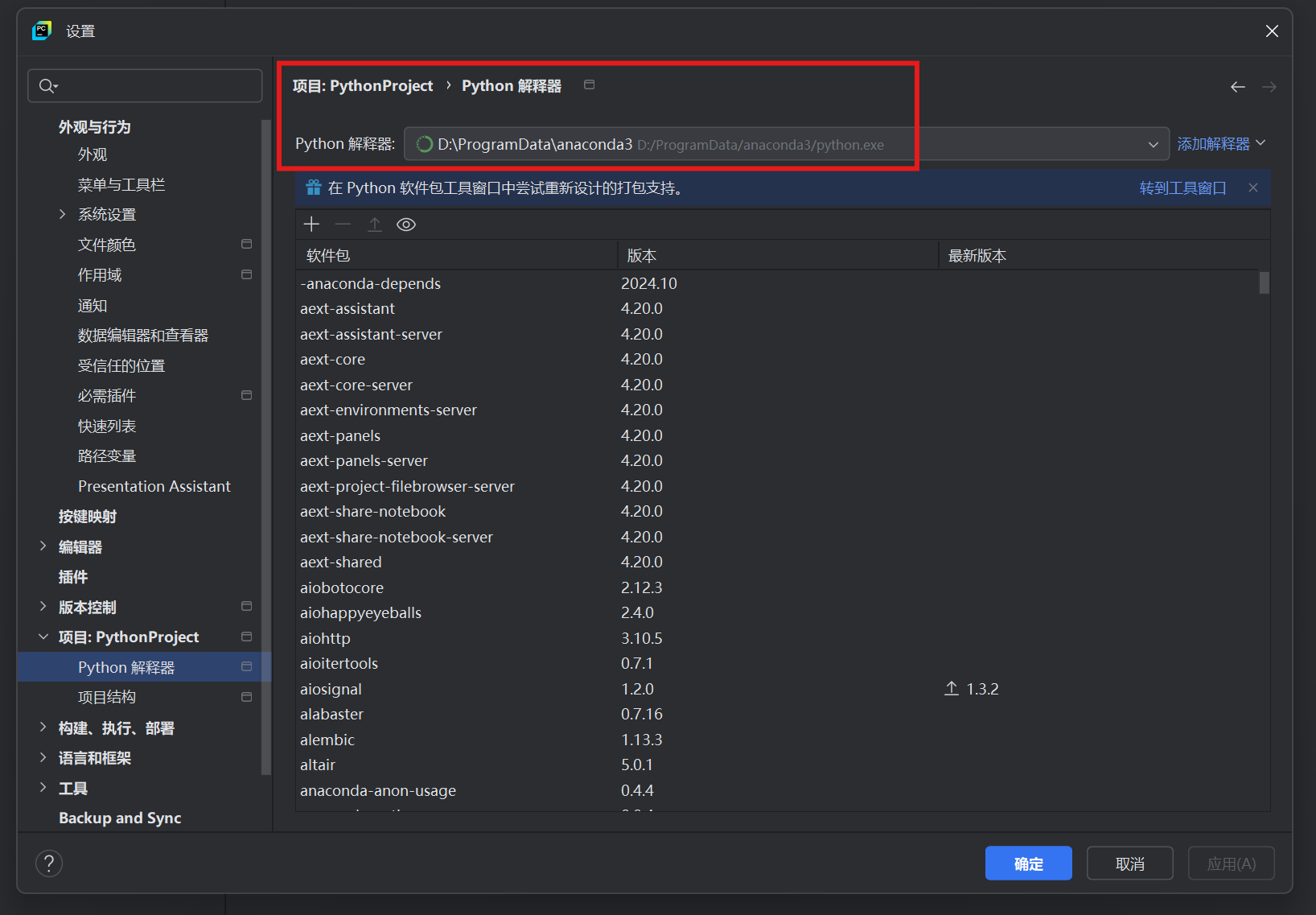Click the remove package minus icon
Image resolution: width=1316 pixels, height=915 pixels.
[x=343, y=225]
